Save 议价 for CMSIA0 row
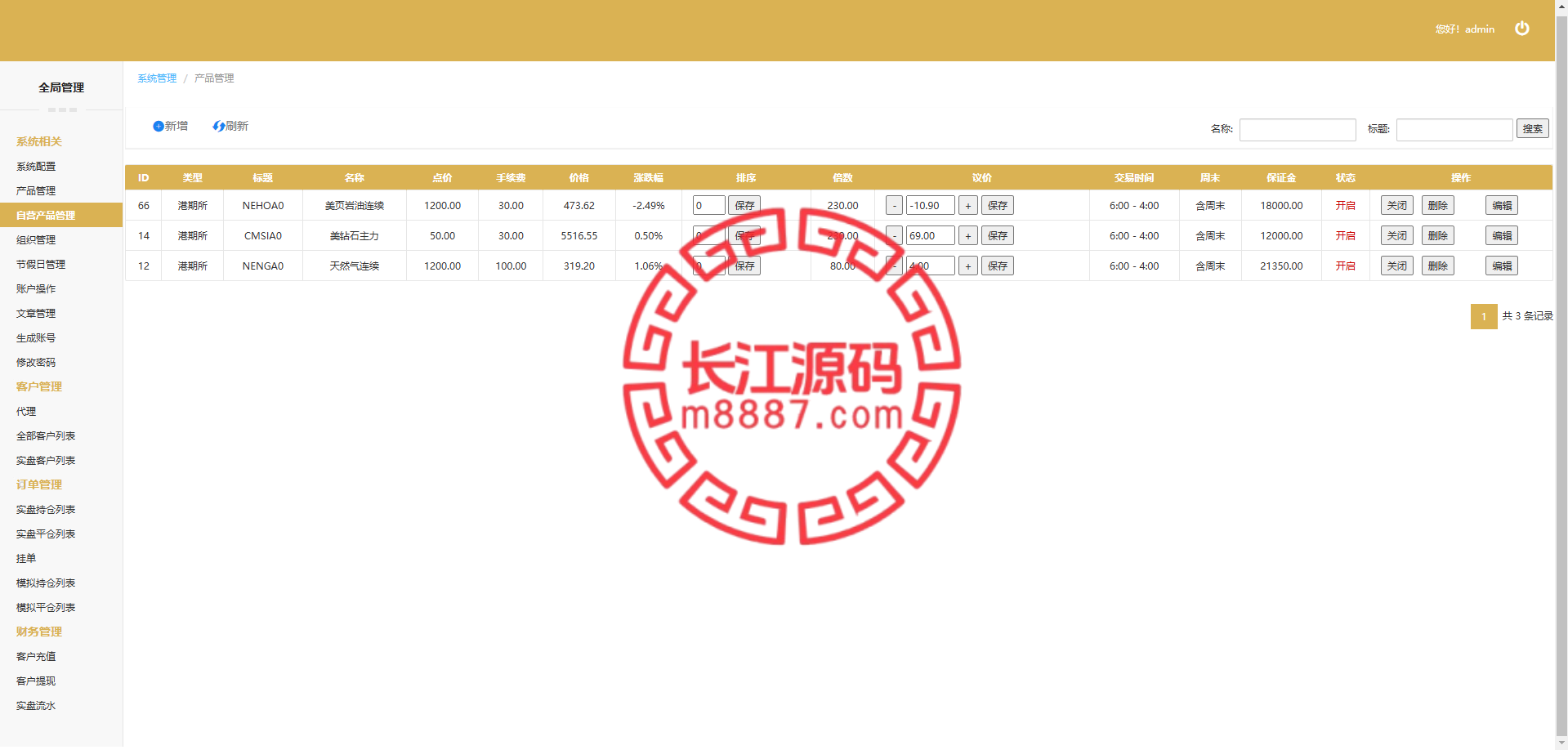Image resolution: width=1568 pixels, height=750 pixels. [998, 235]
